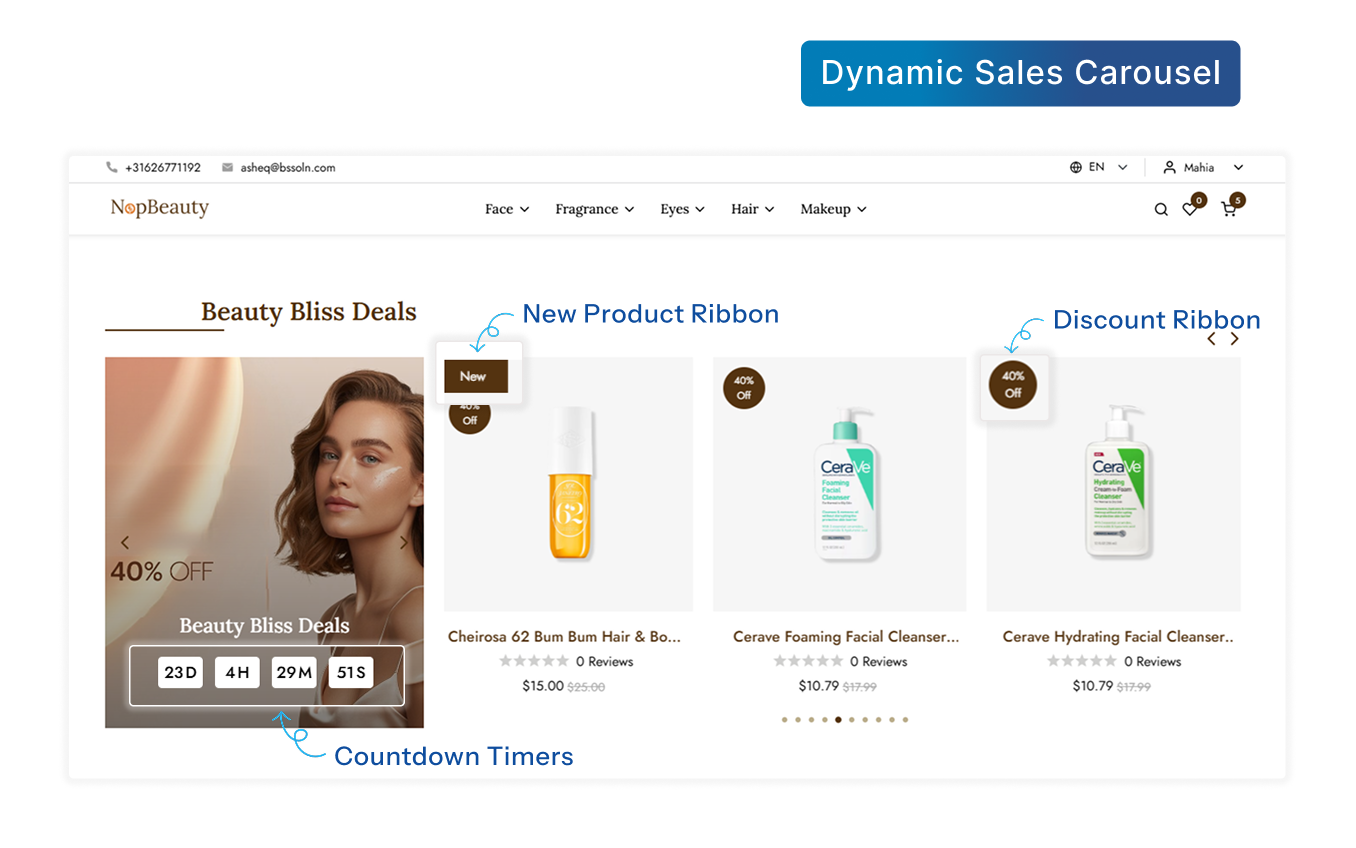Click the 4H countdown box
The width and height of the screenshot is (1356, 848).
[x=237, y=672]
